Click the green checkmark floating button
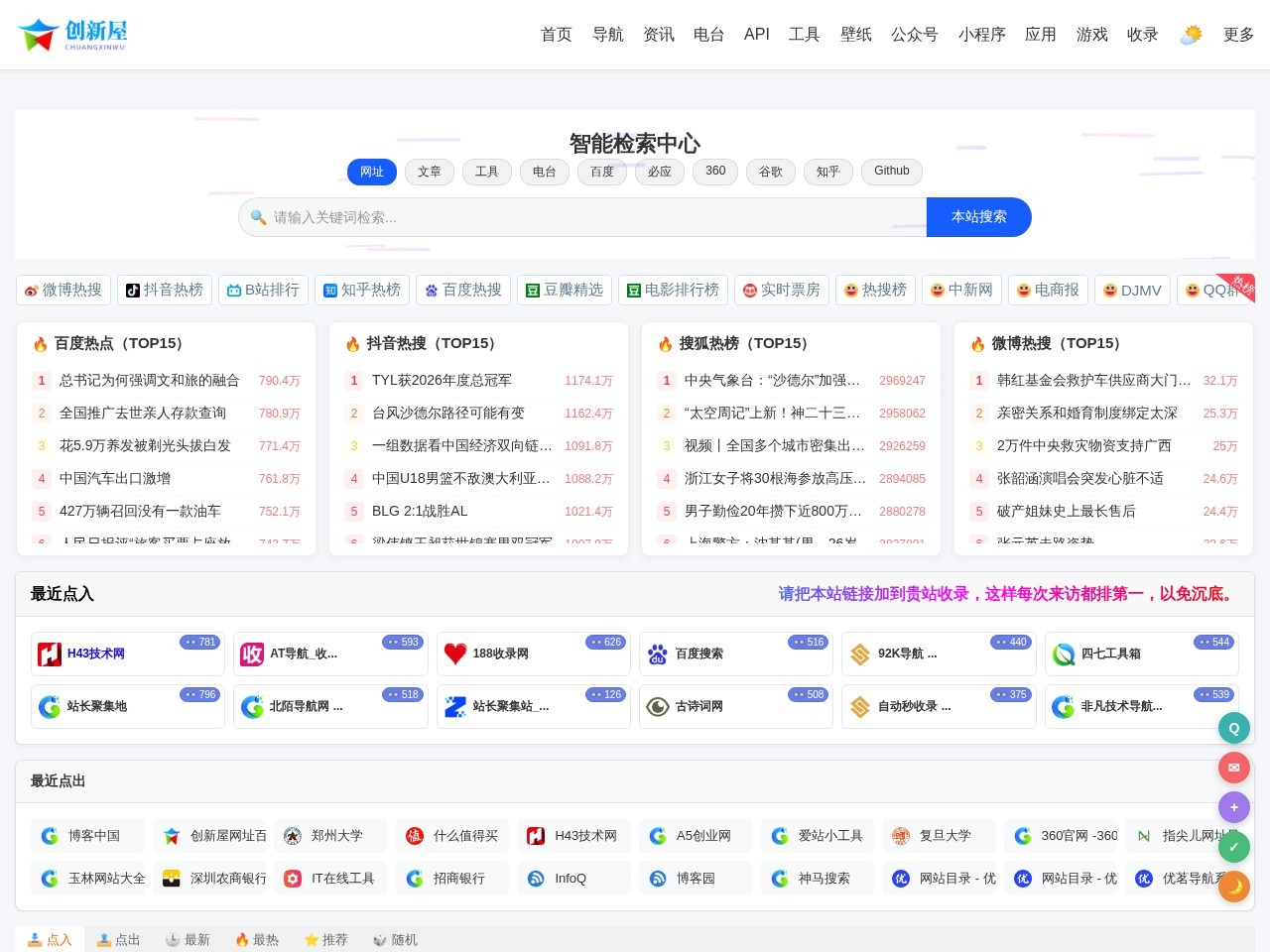The height and width of the screenshot is (952, 1270). [x=1234, y=847]
